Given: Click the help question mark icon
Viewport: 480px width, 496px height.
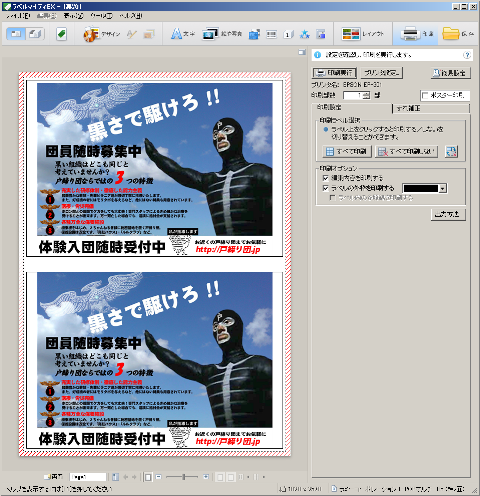Looking at the screenshot, I should [467, 55].
